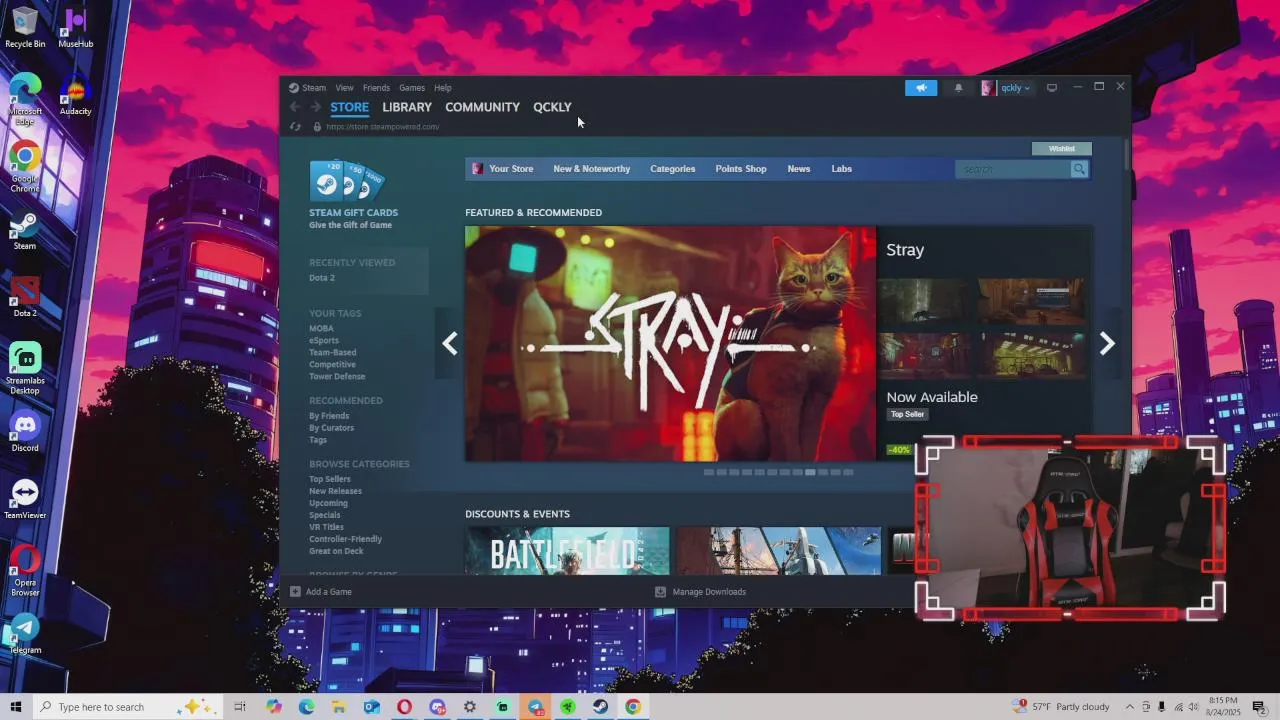Open Top Sellers category link
The image size is (1280, 720).
point(330,479)
